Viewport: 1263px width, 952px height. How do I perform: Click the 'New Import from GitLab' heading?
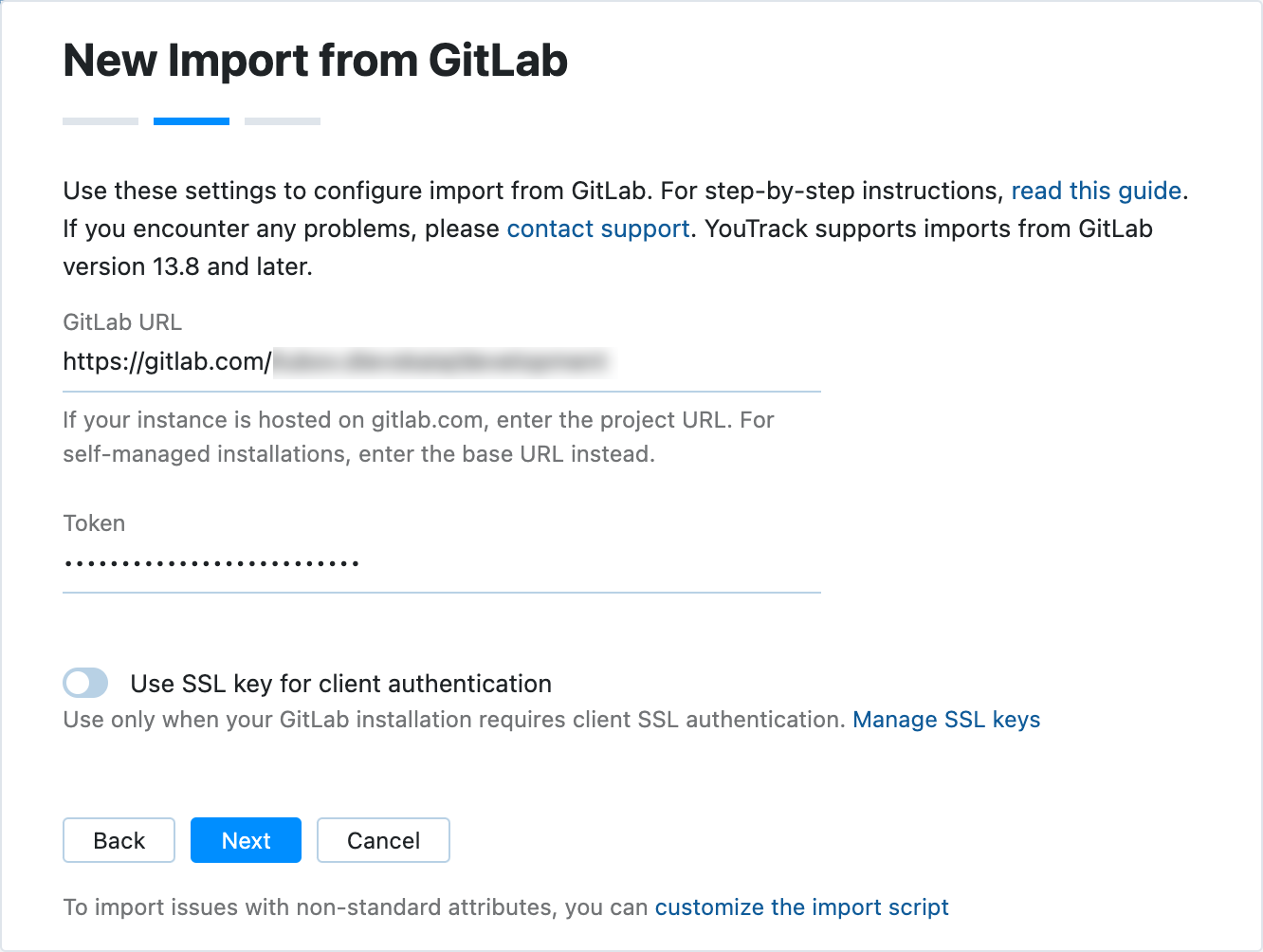click(x=315, y=60)
